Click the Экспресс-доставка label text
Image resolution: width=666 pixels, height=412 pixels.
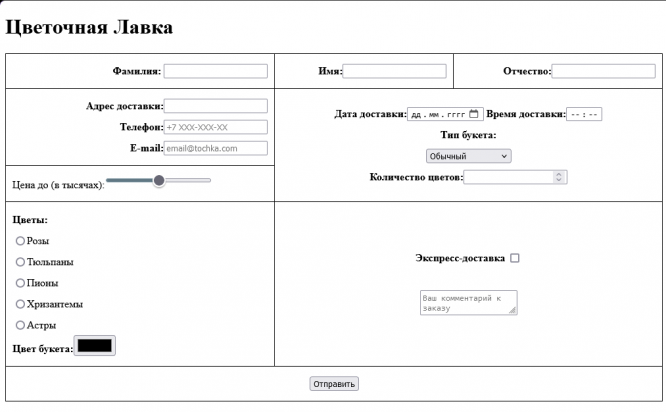click(x=460, y=258)
